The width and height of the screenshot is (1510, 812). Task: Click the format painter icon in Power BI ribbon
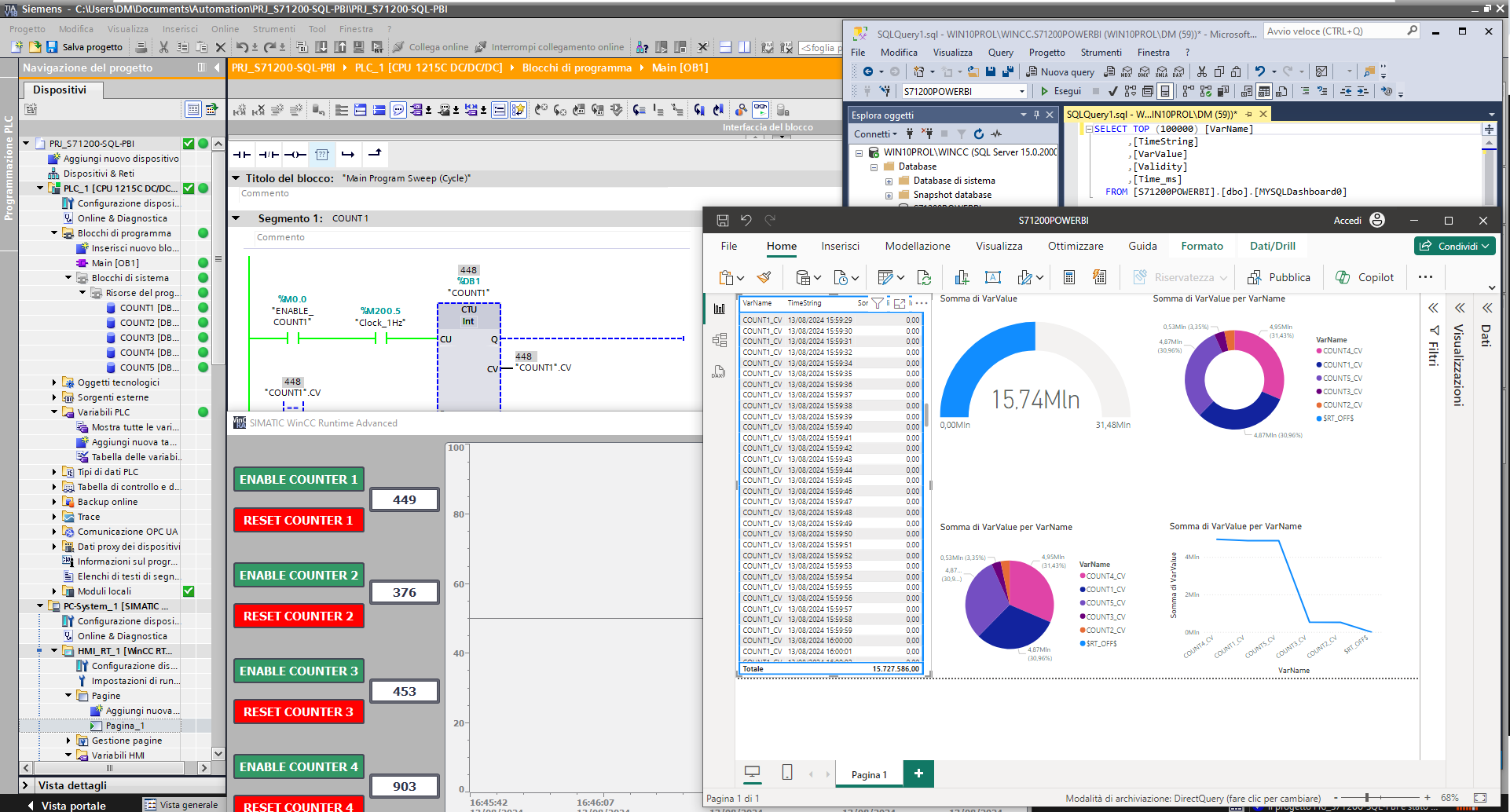pyautogui.click(x=764, y=277)
